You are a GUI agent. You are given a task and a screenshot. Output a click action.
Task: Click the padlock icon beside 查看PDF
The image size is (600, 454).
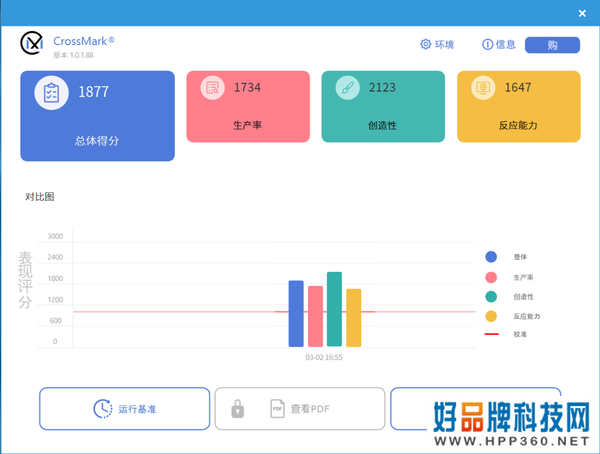tap(238, 409)
